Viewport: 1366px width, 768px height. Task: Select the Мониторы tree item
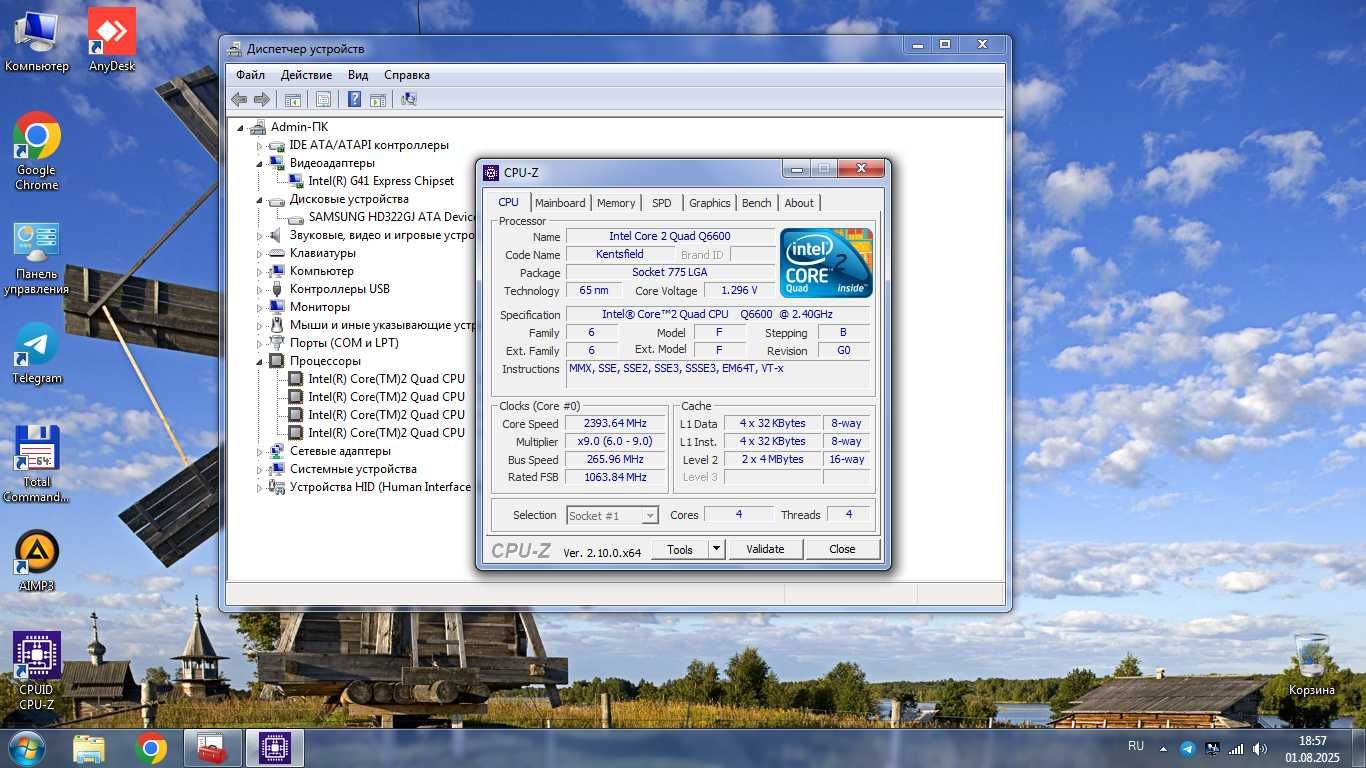click(x=320, y=307)
